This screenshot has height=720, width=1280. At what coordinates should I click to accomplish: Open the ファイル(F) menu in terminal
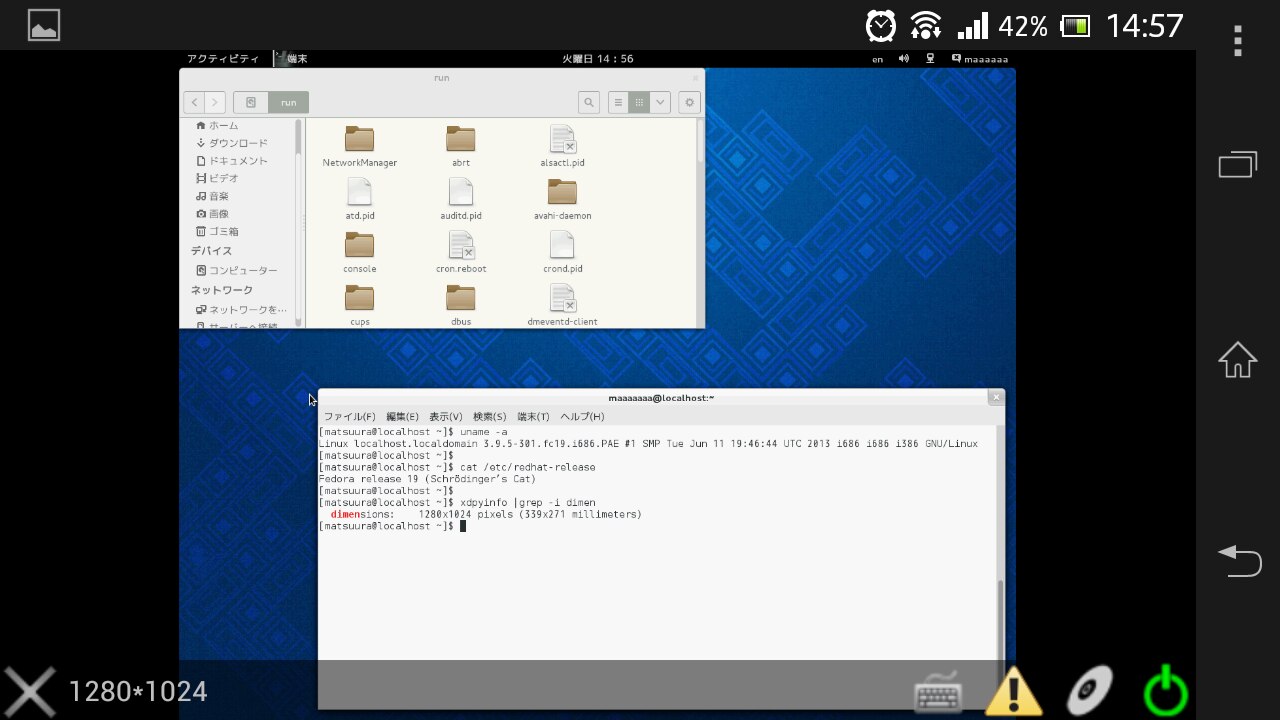click(x=349, y=416)
